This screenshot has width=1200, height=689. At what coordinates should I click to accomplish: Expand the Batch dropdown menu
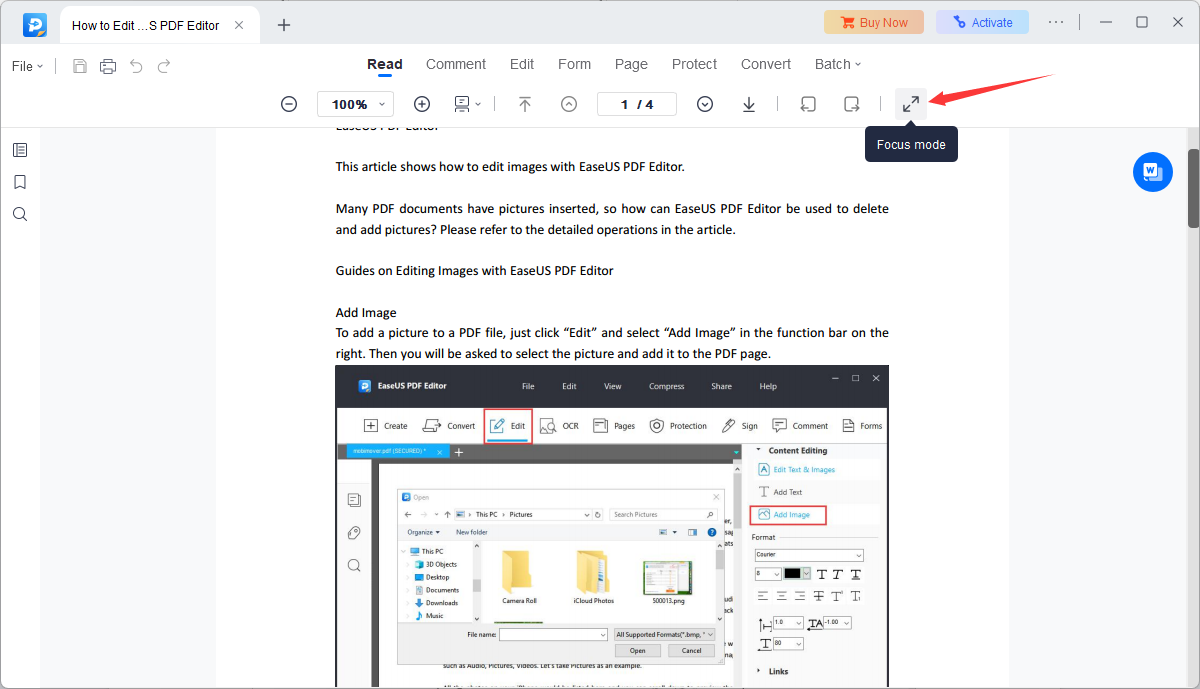click(x=838, y=64)
